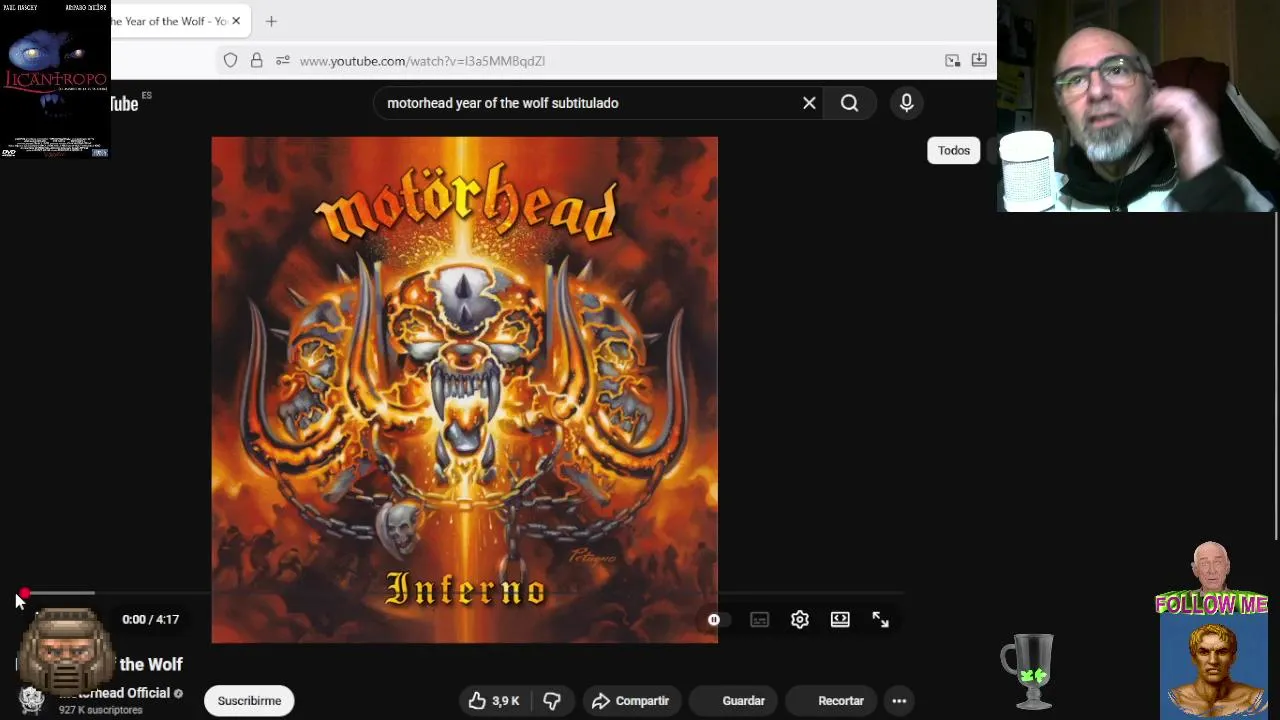Viewport: 1280px width, 720px height.
Task: Click the tracking protection shield icon
Action: point(231,61)
